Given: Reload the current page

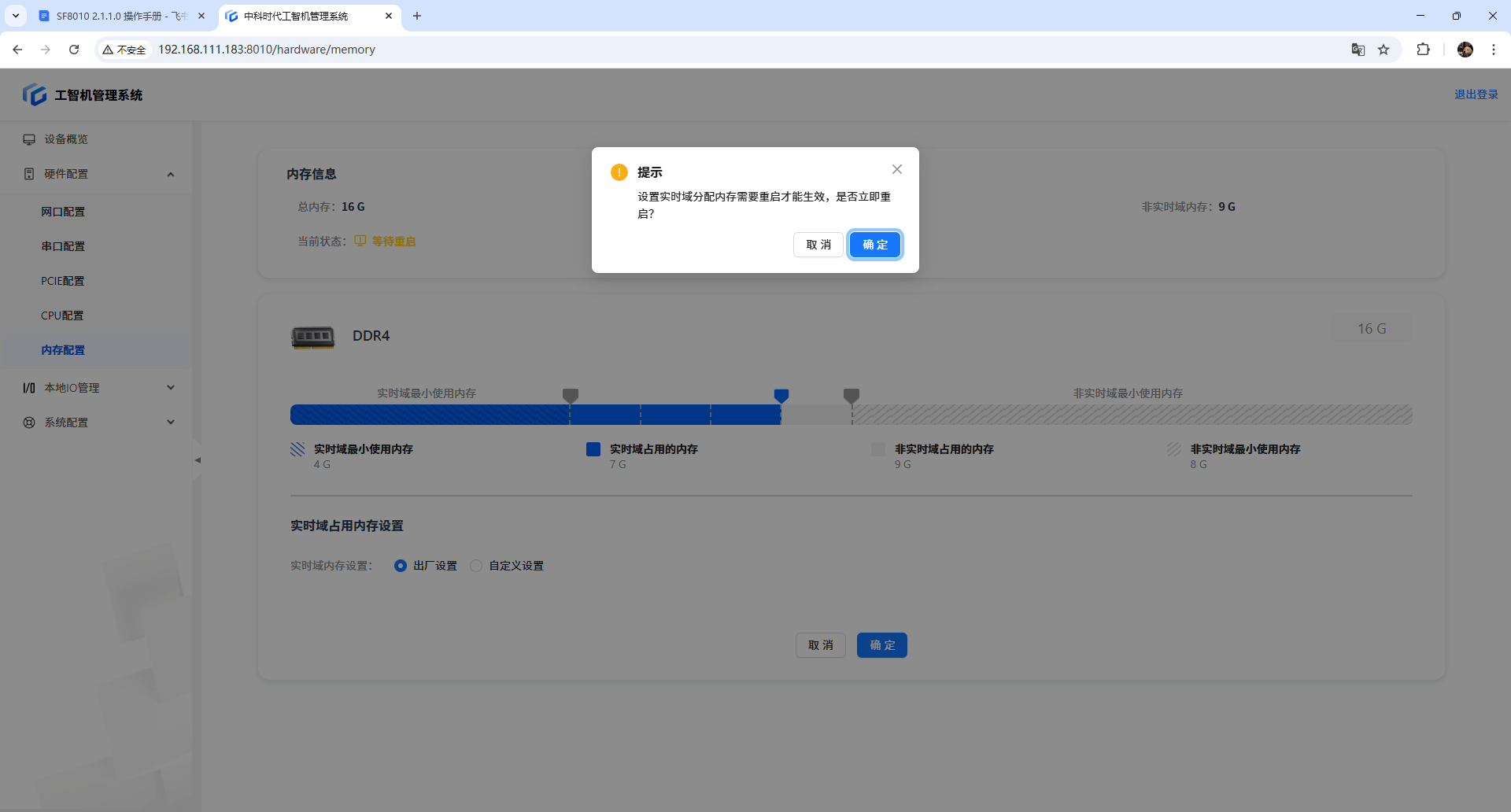Looking at the screenshot, I should pos(74,50).
